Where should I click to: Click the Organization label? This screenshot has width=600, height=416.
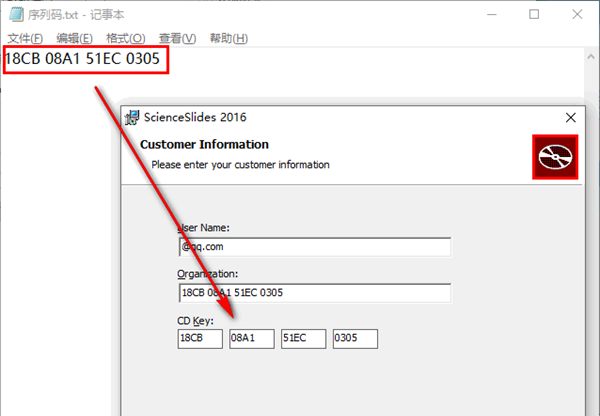[x=207, y=274]
